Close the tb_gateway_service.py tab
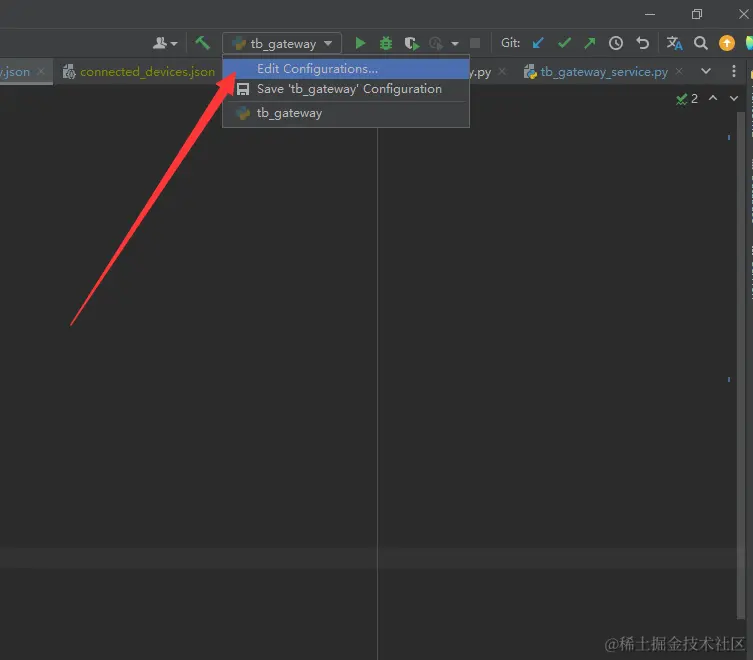Image resolution: width=753 pixels, height=660 pixels. (679, 71)
